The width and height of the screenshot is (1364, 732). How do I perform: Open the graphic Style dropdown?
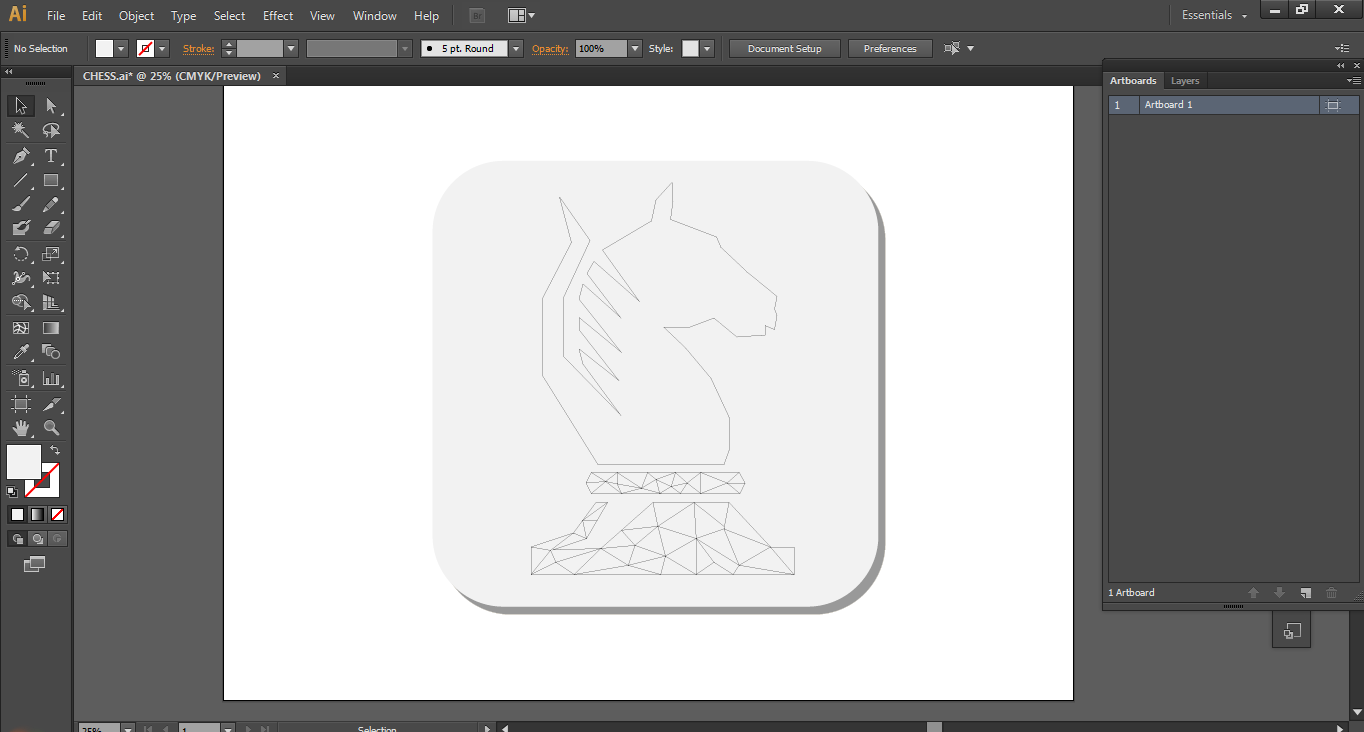[x=707, y=48]
